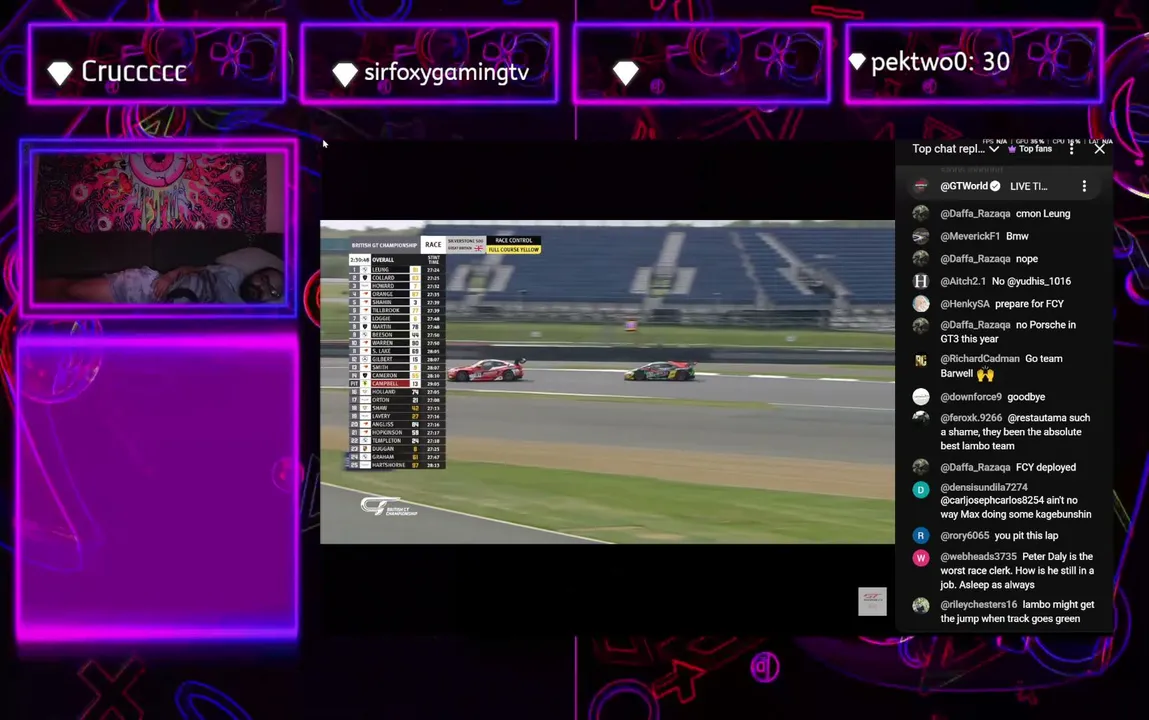Click the @rileychesters16 avatar
Image resolution: width=1149 pixels, height=720 pixels.
pyautogui.click(x=921, y=605)
